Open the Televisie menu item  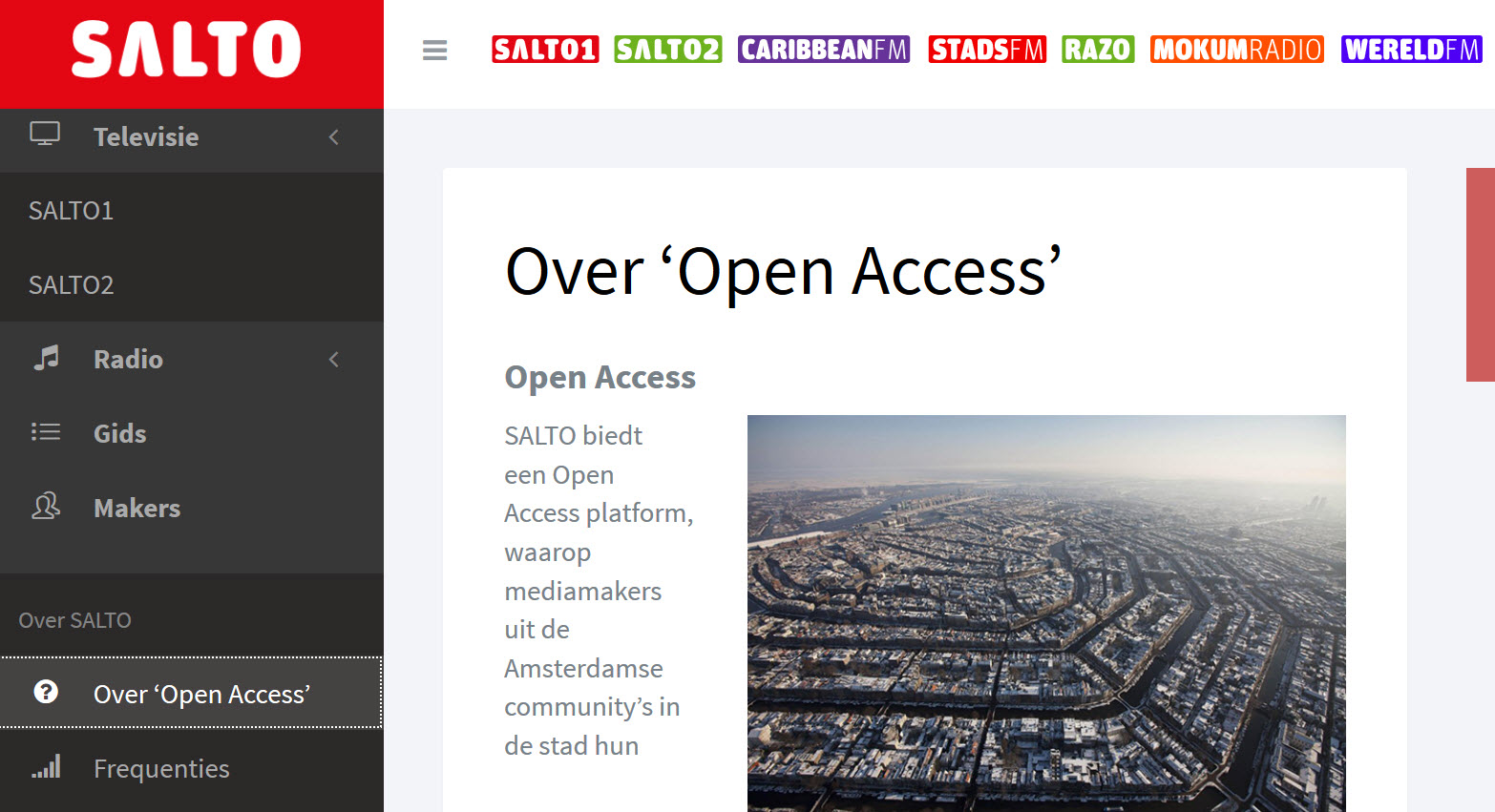pyautogui.click(x=192, y=137)
